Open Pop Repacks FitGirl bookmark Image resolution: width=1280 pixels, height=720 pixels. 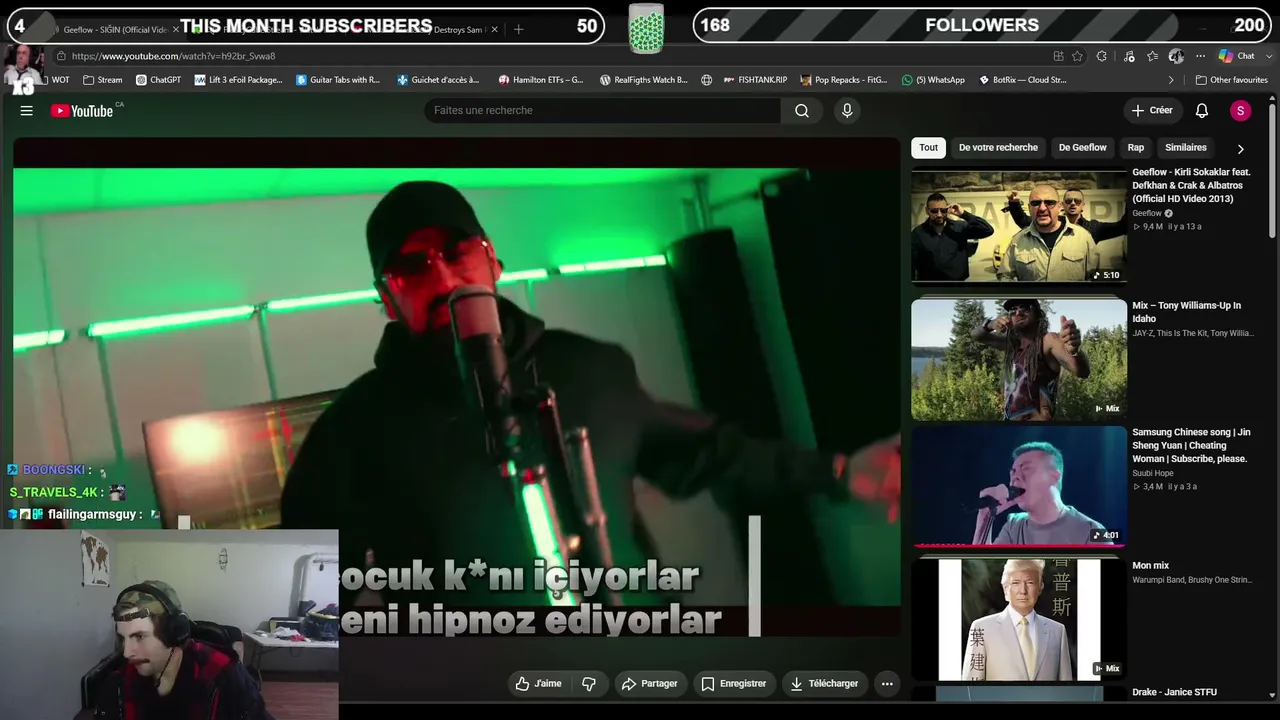[843, 80]
